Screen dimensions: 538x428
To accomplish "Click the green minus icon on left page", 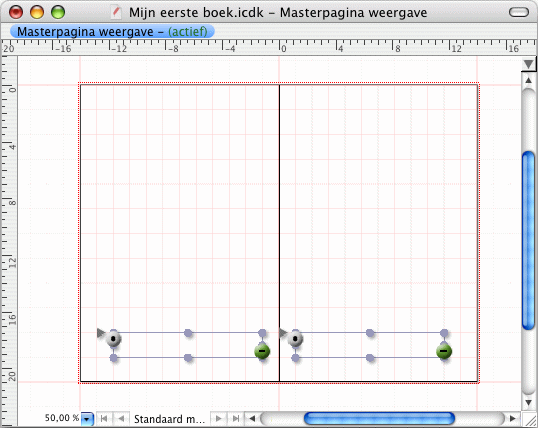I will [x=262, y=351].
